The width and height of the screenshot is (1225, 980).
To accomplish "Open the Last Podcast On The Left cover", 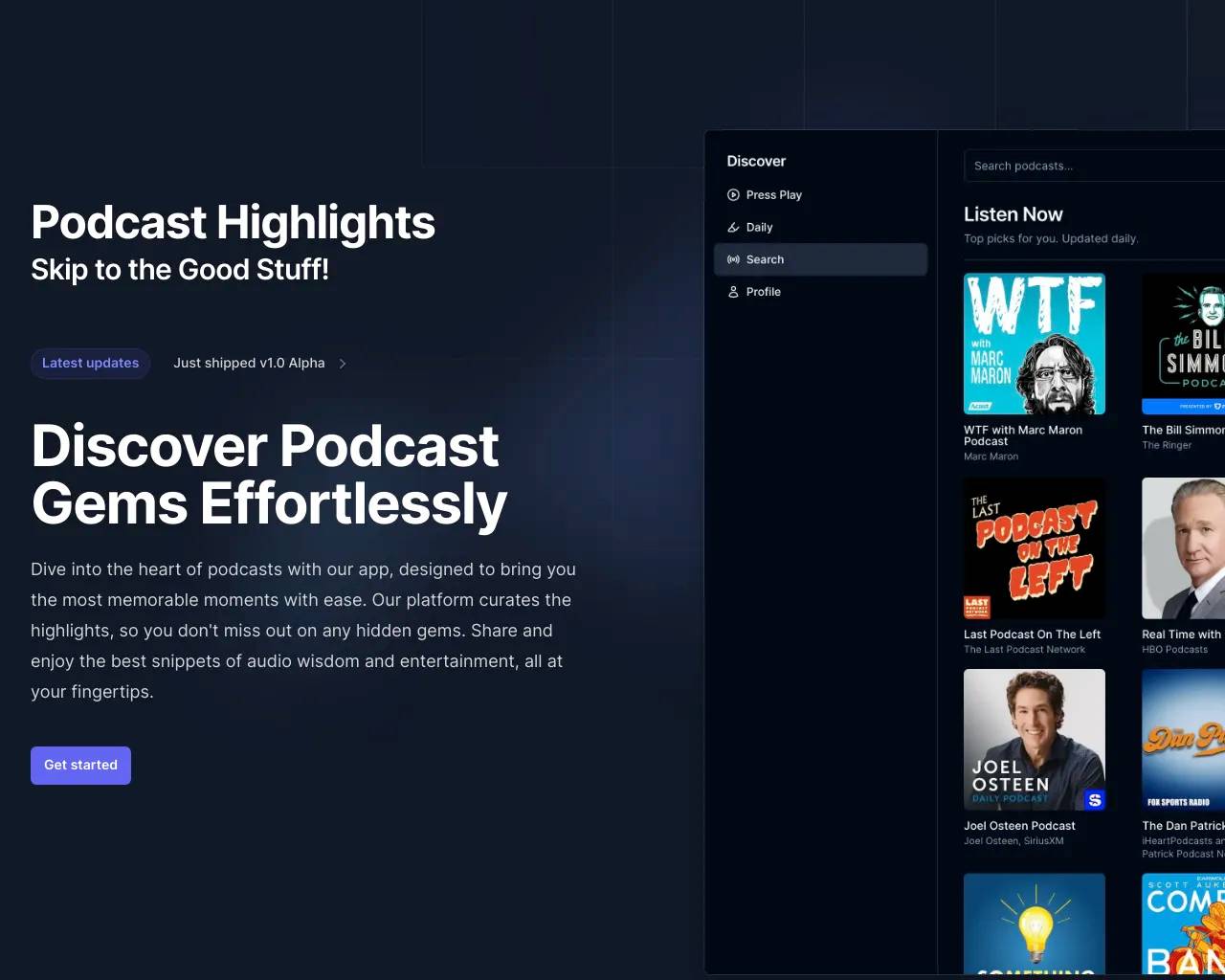I will tap(1035, 548).
